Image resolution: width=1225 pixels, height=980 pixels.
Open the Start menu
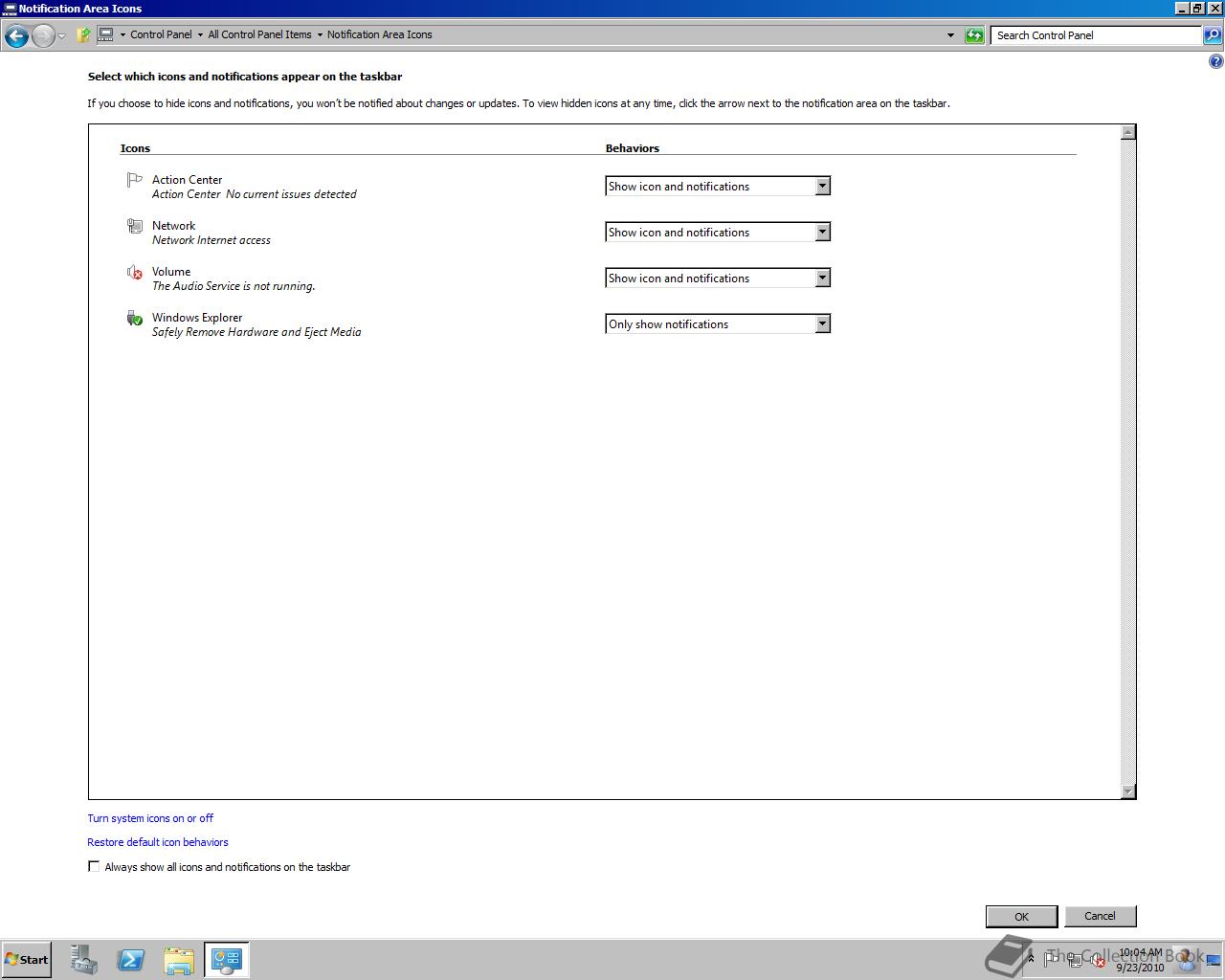(26, 960)
